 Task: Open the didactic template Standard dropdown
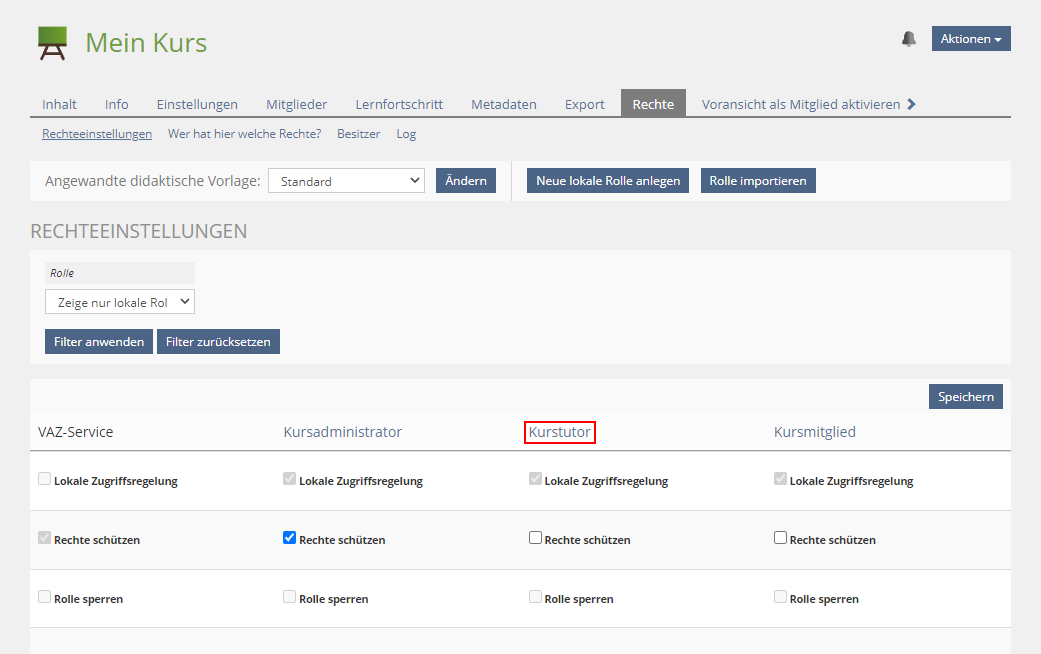point(346,181)
